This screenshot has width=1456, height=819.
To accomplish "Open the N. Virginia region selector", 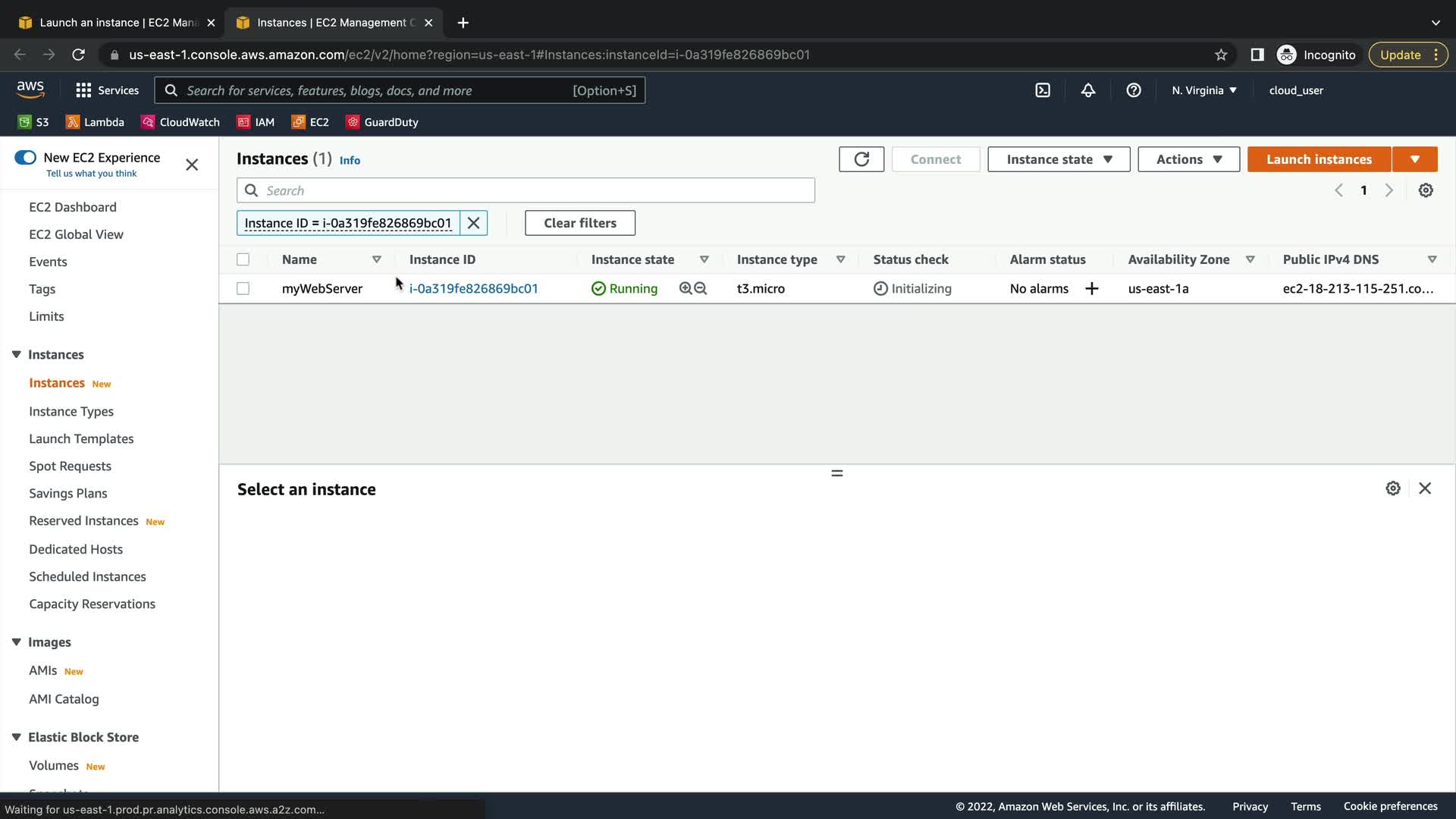I will 1203,90.
